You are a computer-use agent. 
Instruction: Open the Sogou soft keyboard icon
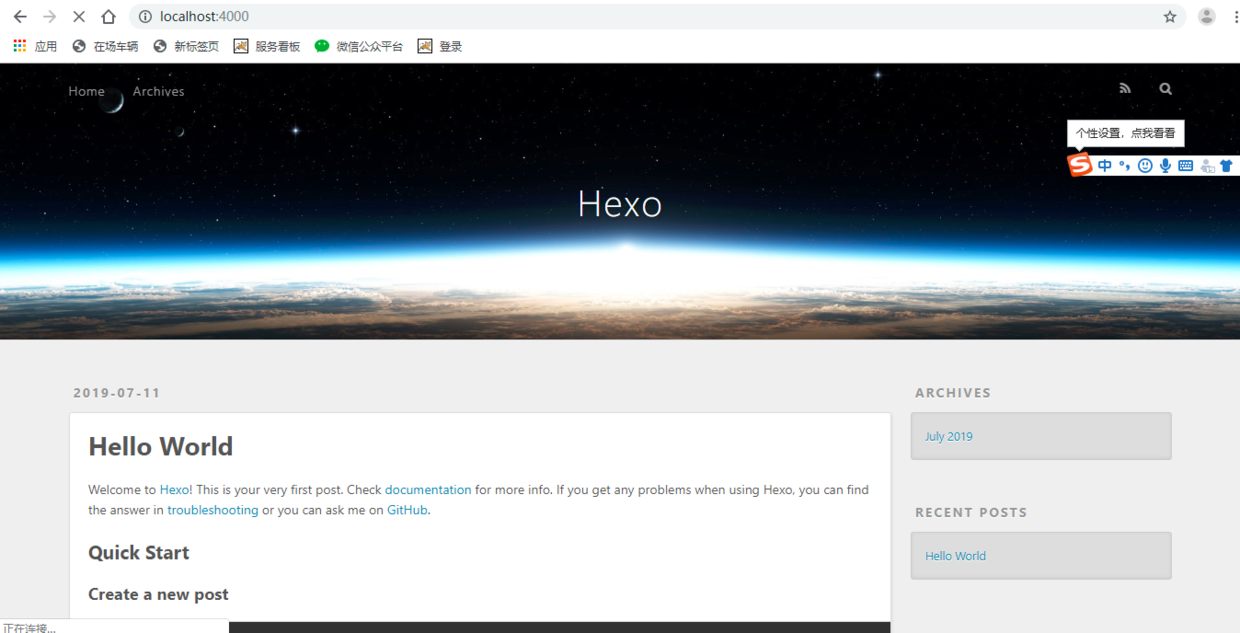pos(1185,166)
